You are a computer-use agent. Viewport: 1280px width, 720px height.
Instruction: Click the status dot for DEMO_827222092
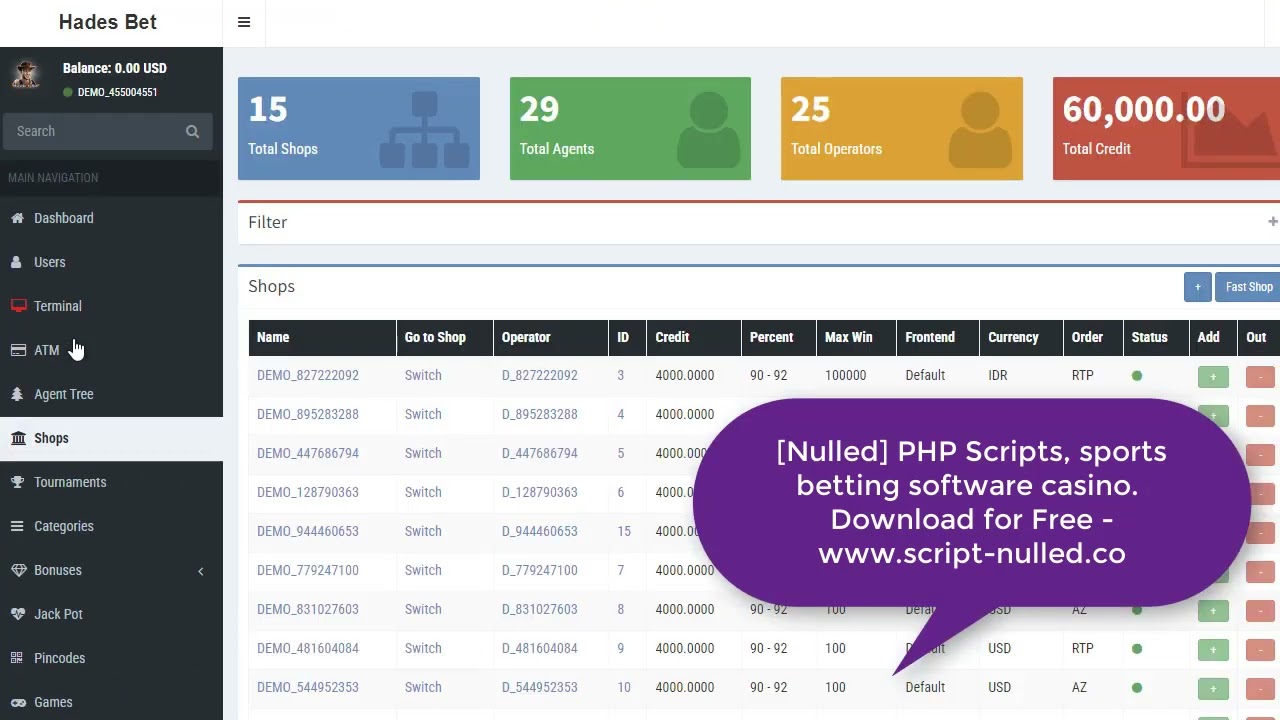pyautogui.click(x=1137, y=376)
